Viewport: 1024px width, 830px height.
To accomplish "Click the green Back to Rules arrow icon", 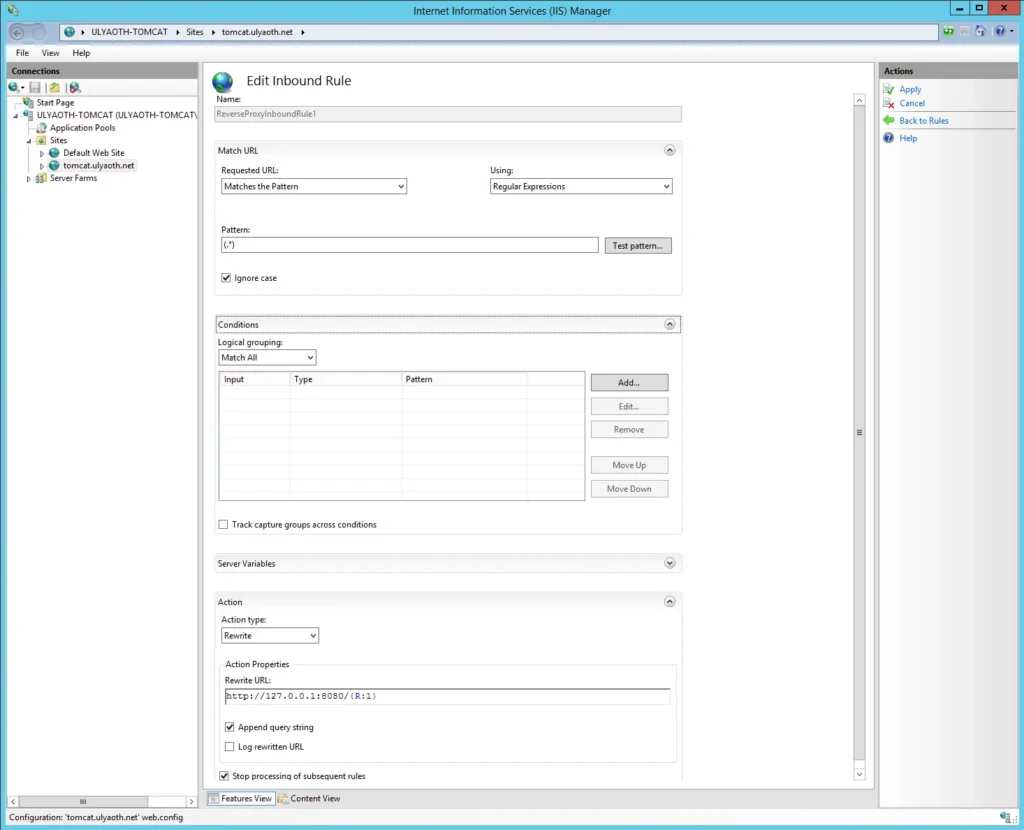I will click(889, 120).
